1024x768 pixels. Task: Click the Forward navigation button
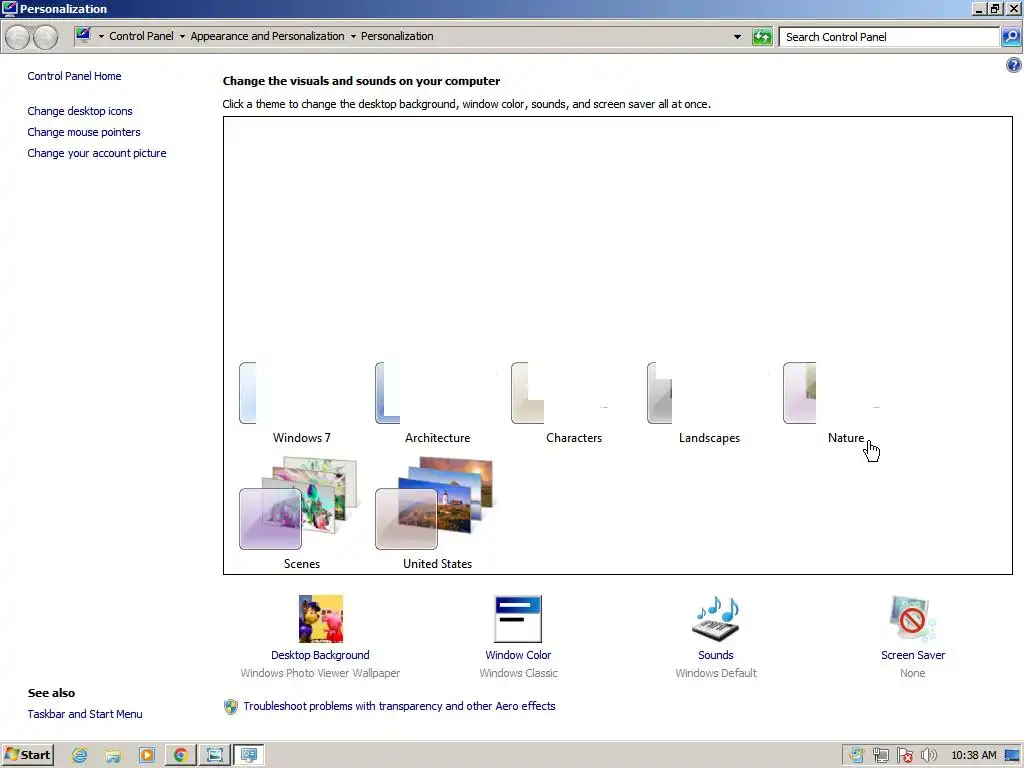pos(45,37)
